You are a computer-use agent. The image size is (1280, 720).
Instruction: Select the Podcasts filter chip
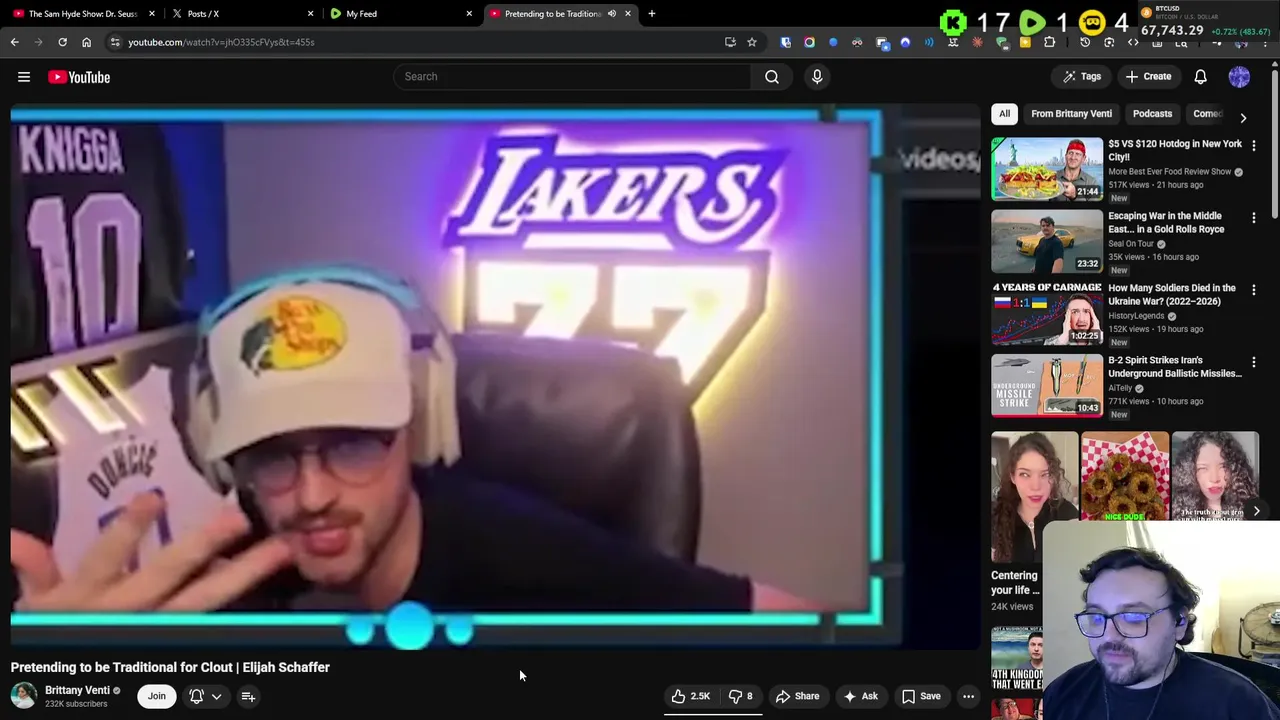[1152, 114]
